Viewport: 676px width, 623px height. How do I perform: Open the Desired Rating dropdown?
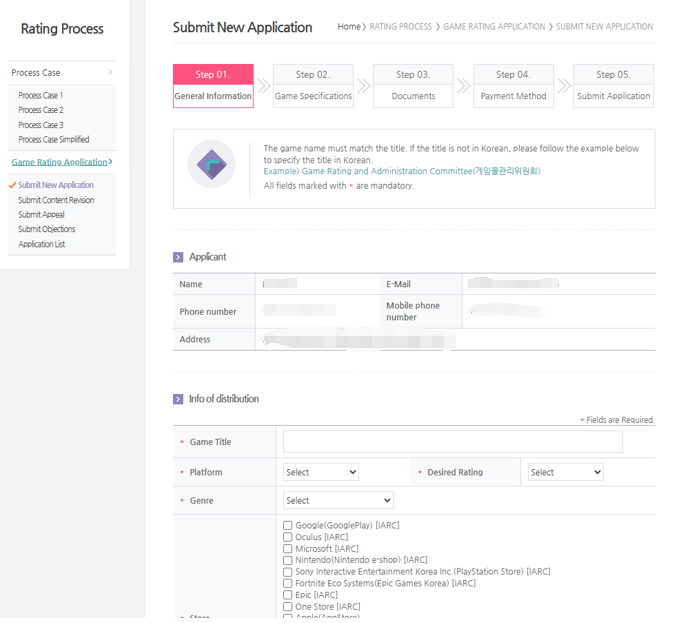tap(565, 472)
